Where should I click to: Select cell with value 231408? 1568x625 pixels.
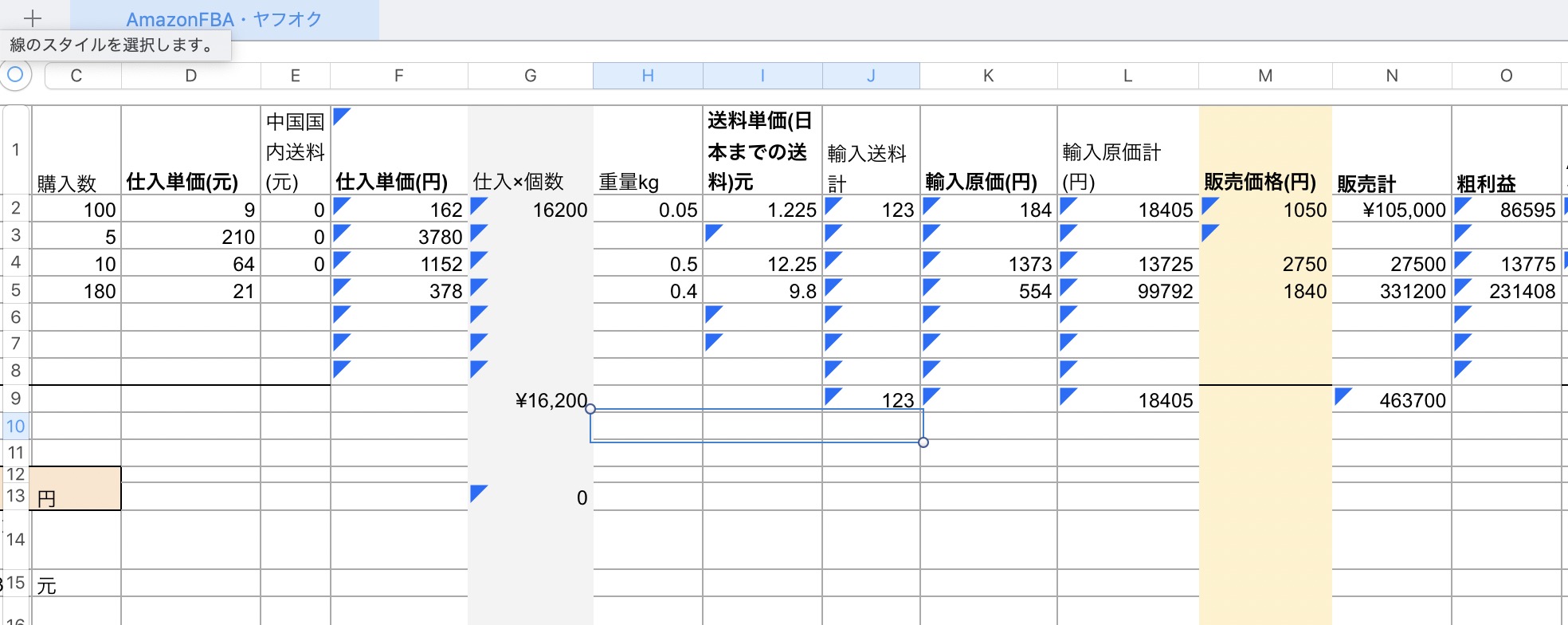(1506, 290)
